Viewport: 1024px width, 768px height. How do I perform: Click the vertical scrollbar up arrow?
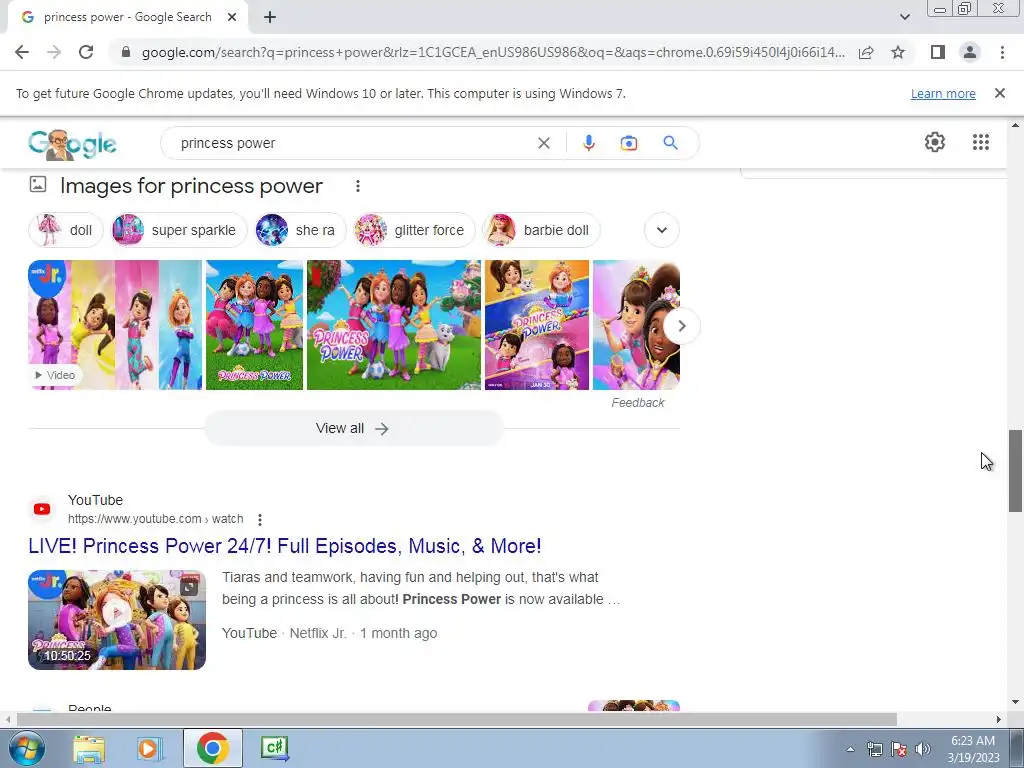point(1015,125)
